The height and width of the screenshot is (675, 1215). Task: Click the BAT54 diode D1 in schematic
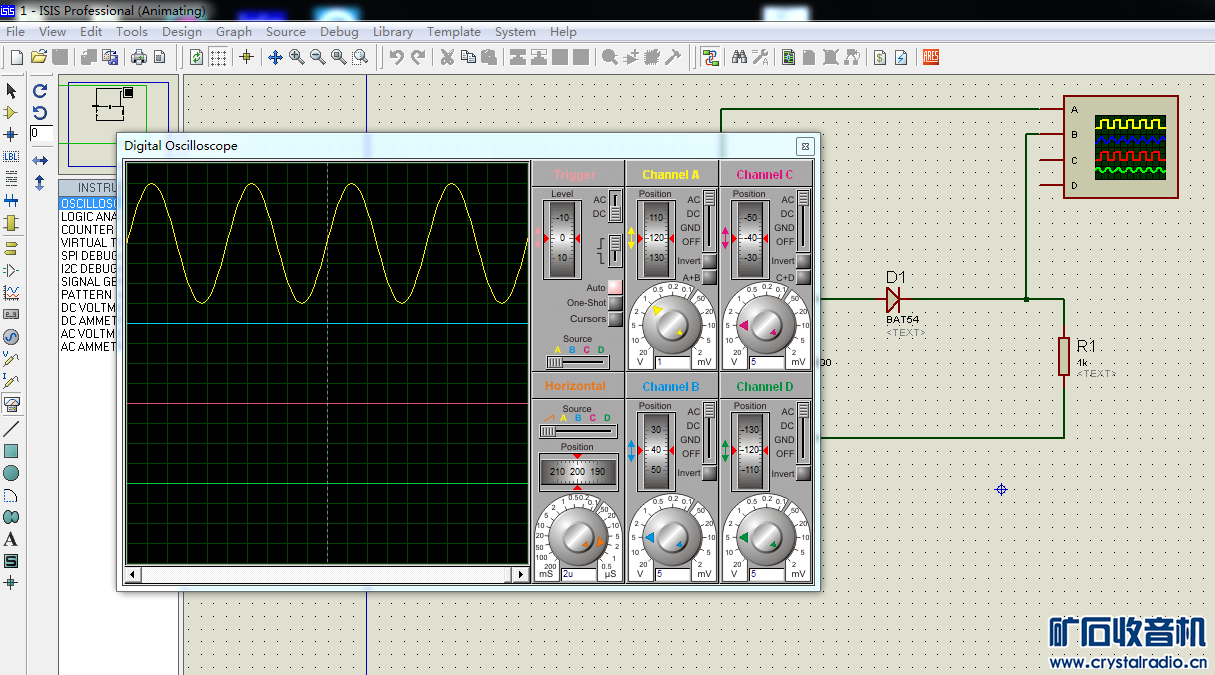tap(893, 299)
